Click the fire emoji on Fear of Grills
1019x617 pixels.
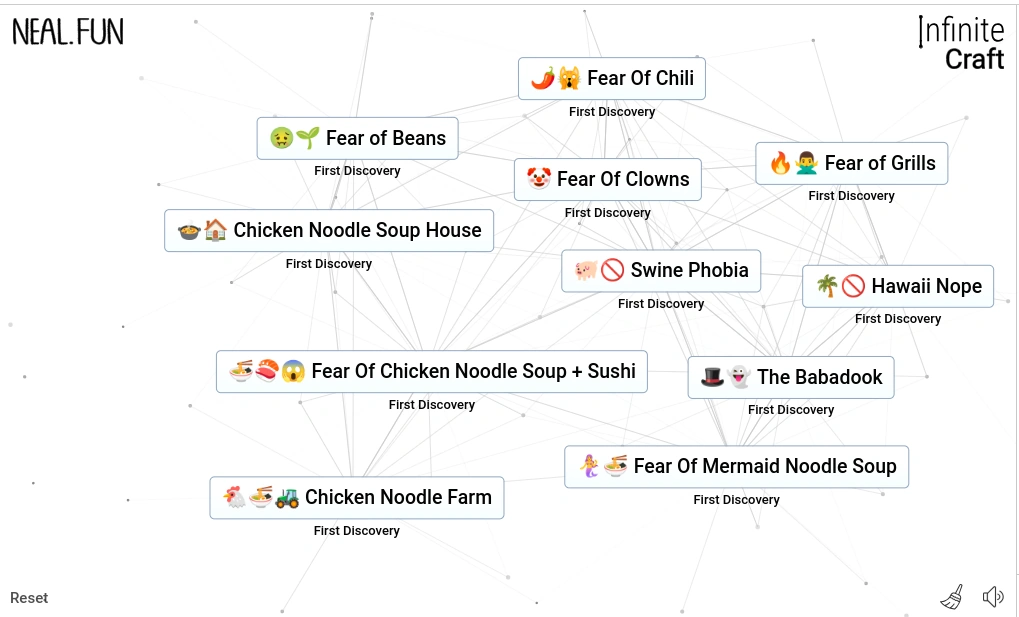[x=780, y=163]
